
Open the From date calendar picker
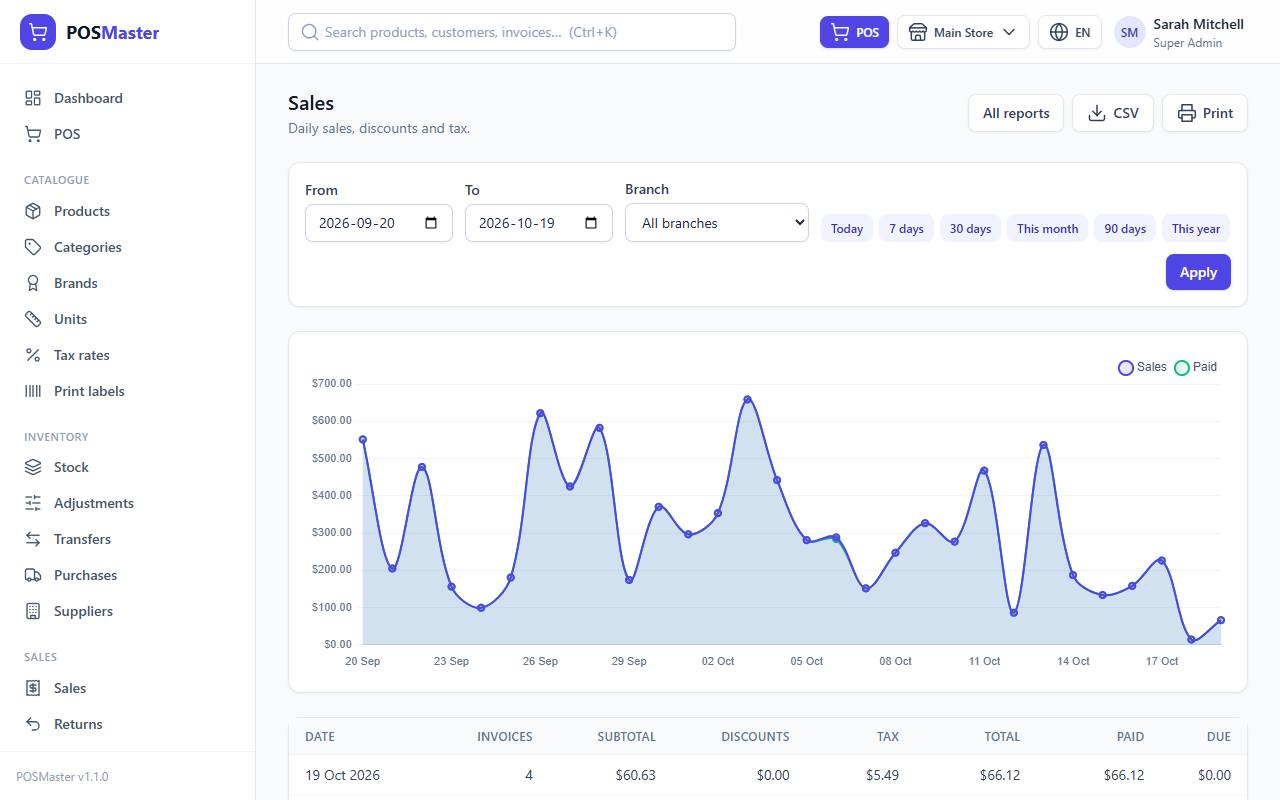pos(431,223)
